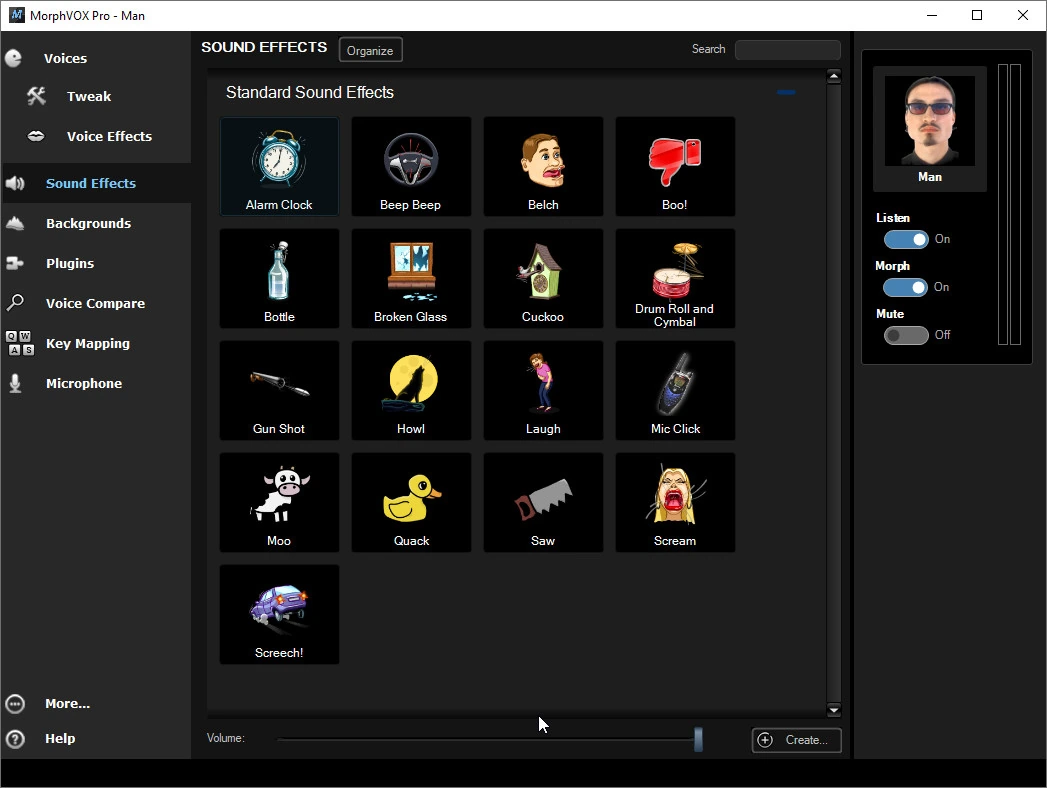
Task: Disable the Morph switch
Action: point(905,287)
